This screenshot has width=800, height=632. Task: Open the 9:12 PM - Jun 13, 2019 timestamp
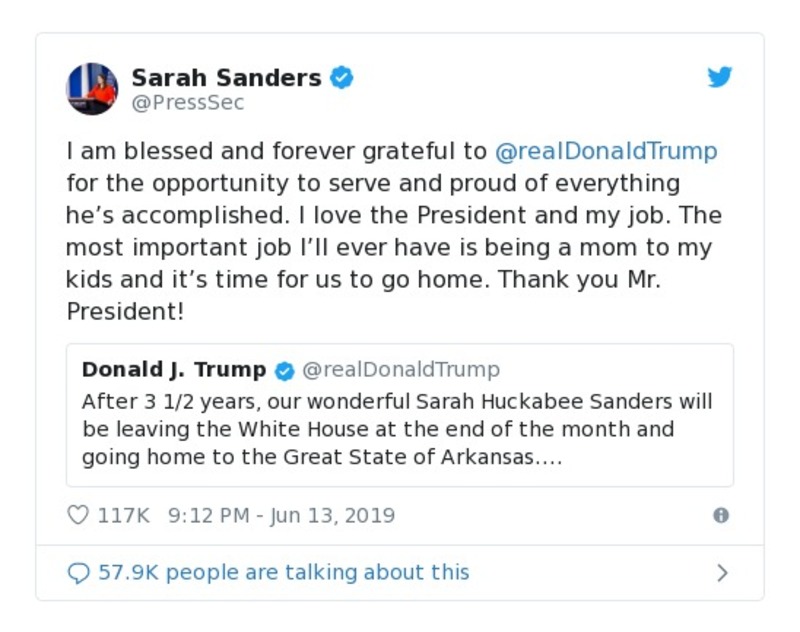[x=281, y=516]
